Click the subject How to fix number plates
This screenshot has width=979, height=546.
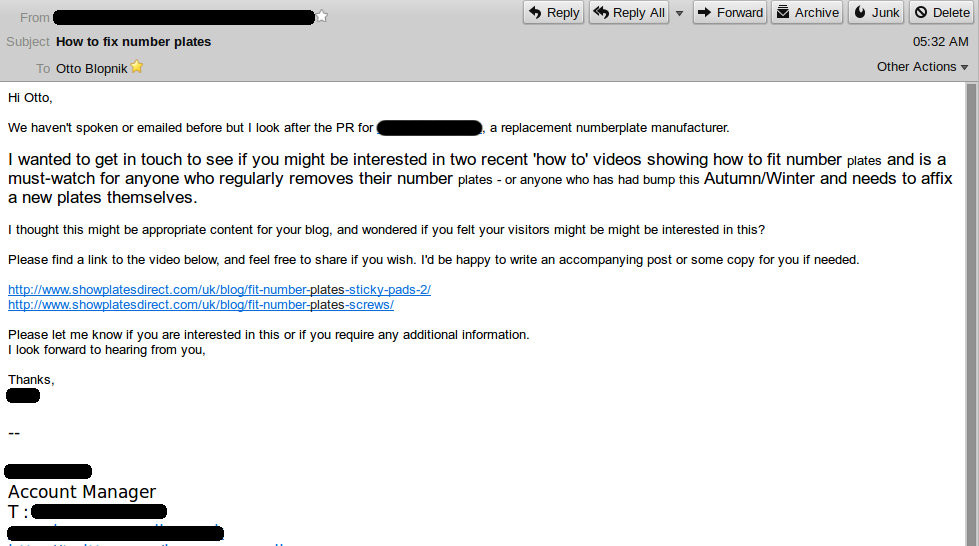[134, 41]
